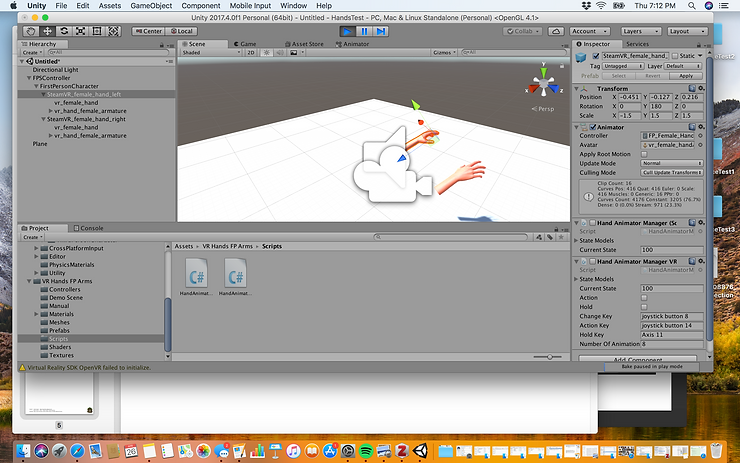Image resolution: width=740 pixels, height=463 pixels.
Task: Toggle Center pivot mode button
Action: 148,31
